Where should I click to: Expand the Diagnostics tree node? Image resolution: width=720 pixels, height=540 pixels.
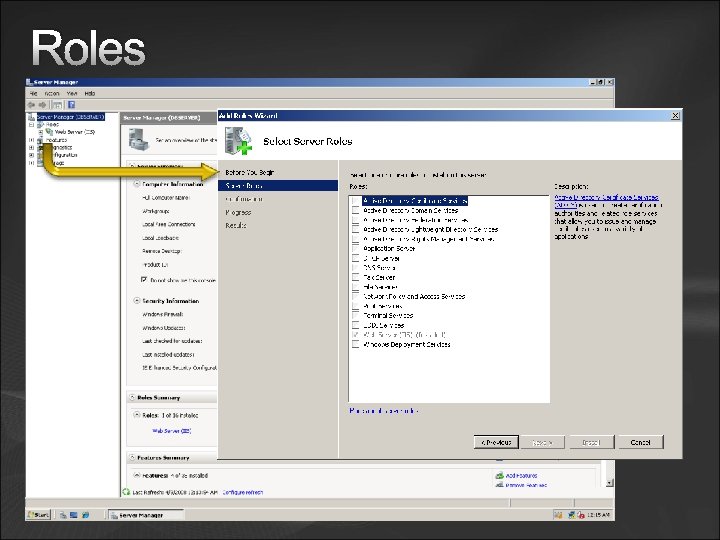point(31,147)
